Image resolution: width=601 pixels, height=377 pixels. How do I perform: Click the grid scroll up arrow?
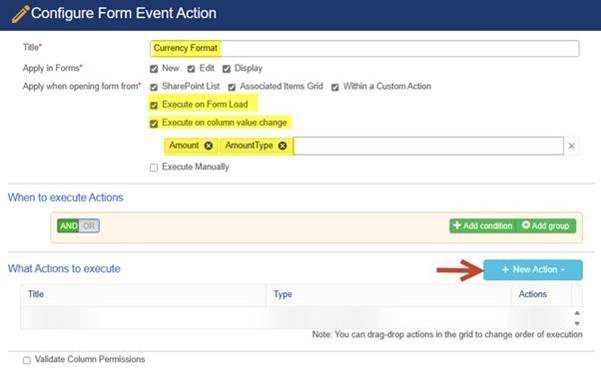click(x=577, y=313)
